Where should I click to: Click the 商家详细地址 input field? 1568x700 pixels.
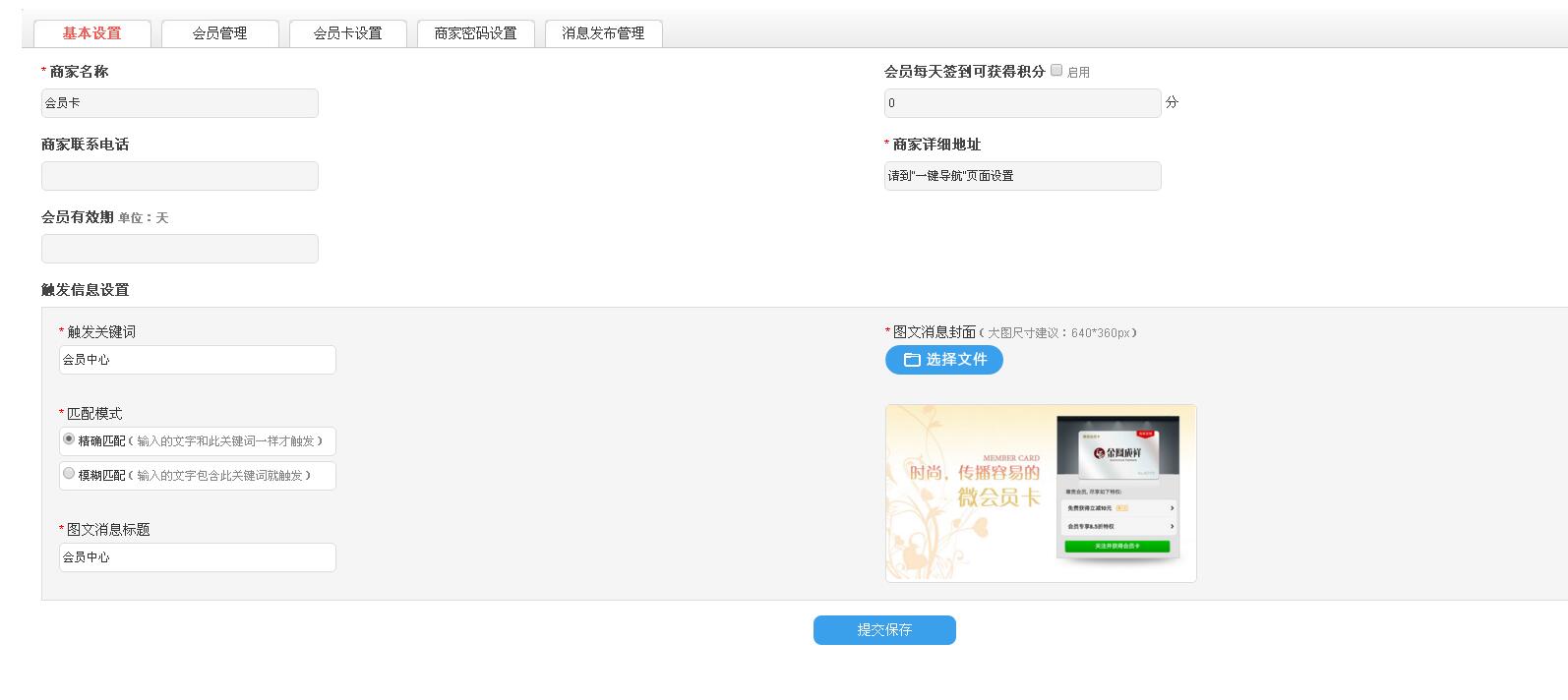click(1022, 176)
